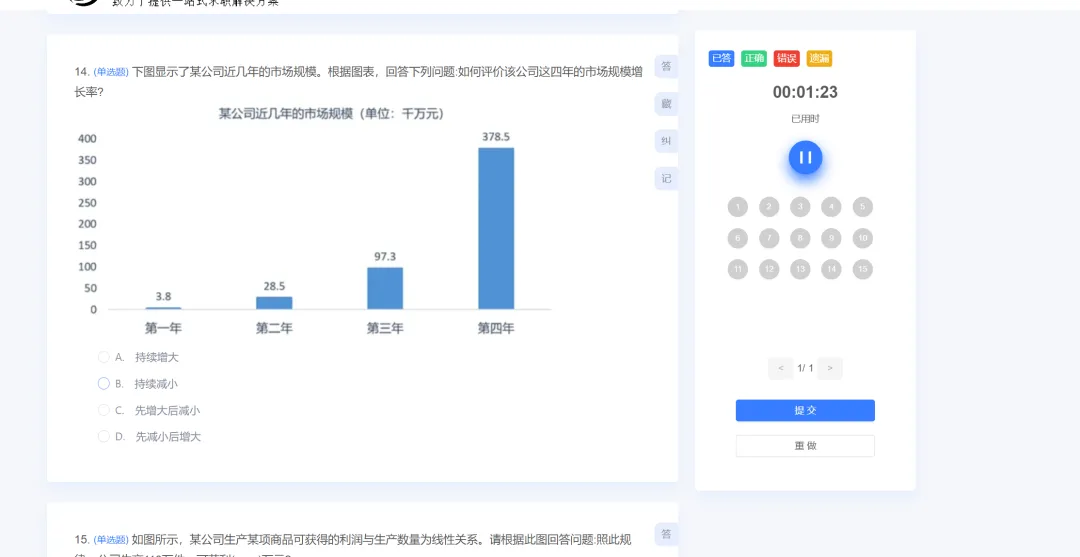Jump to question 1 in the navigator
Viewport: 1080px width, 557px height.
pos(738,207)
